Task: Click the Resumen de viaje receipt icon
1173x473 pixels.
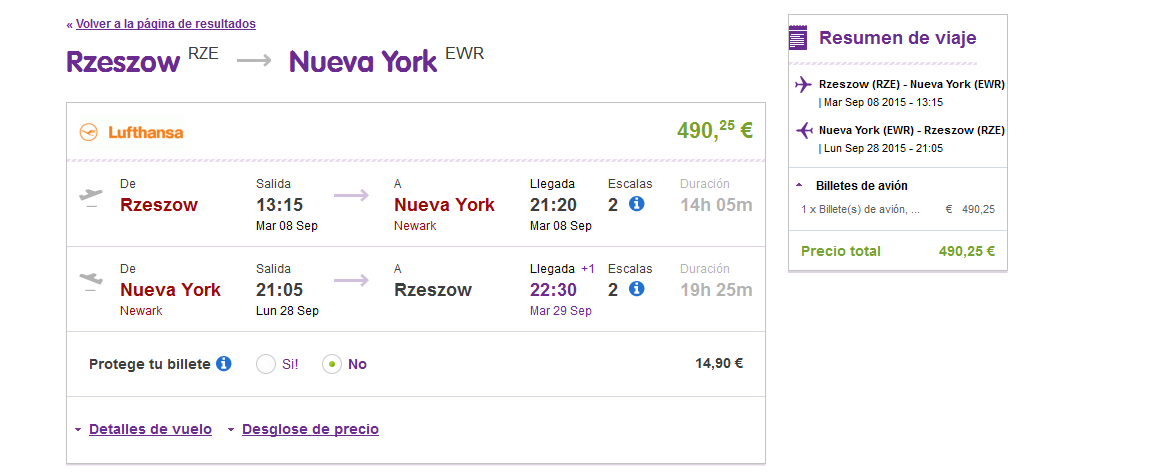Action: point(798,37)
